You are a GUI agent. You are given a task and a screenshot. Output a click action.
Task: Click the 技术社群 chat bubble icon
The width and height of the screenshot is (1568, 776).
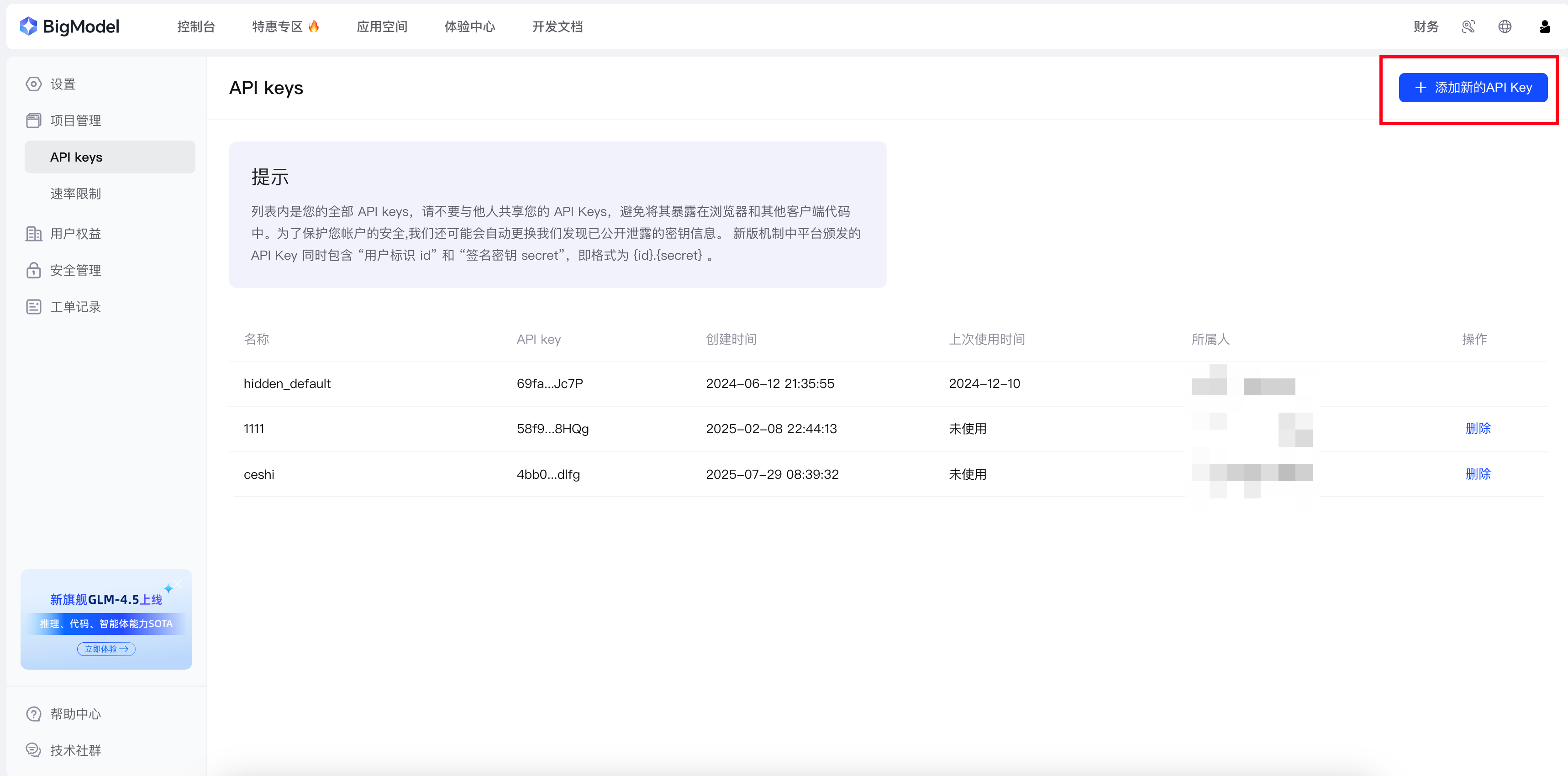33,750
